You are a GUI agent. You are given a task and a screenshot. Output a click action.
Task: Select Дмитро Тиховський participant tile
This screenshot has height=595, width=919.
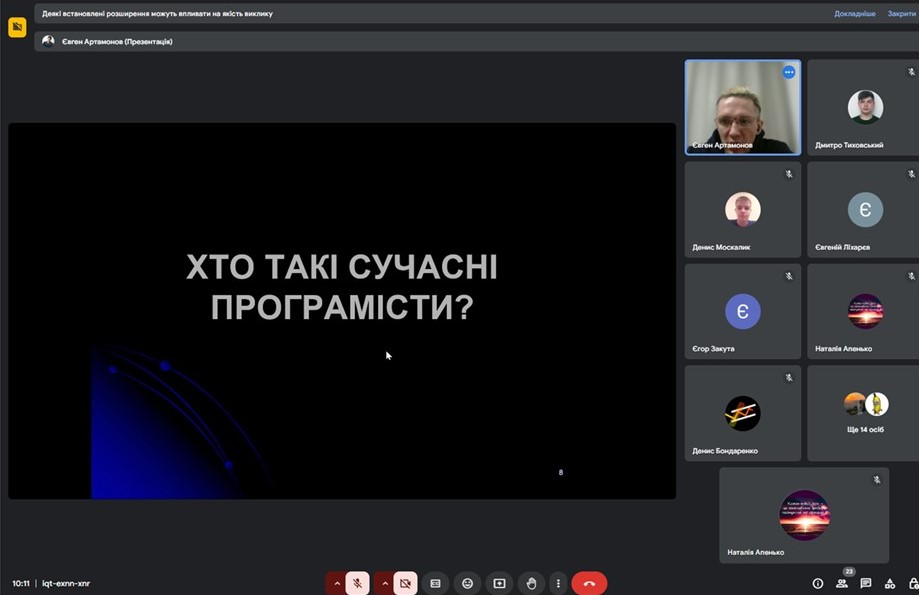[x=863, y=107]
